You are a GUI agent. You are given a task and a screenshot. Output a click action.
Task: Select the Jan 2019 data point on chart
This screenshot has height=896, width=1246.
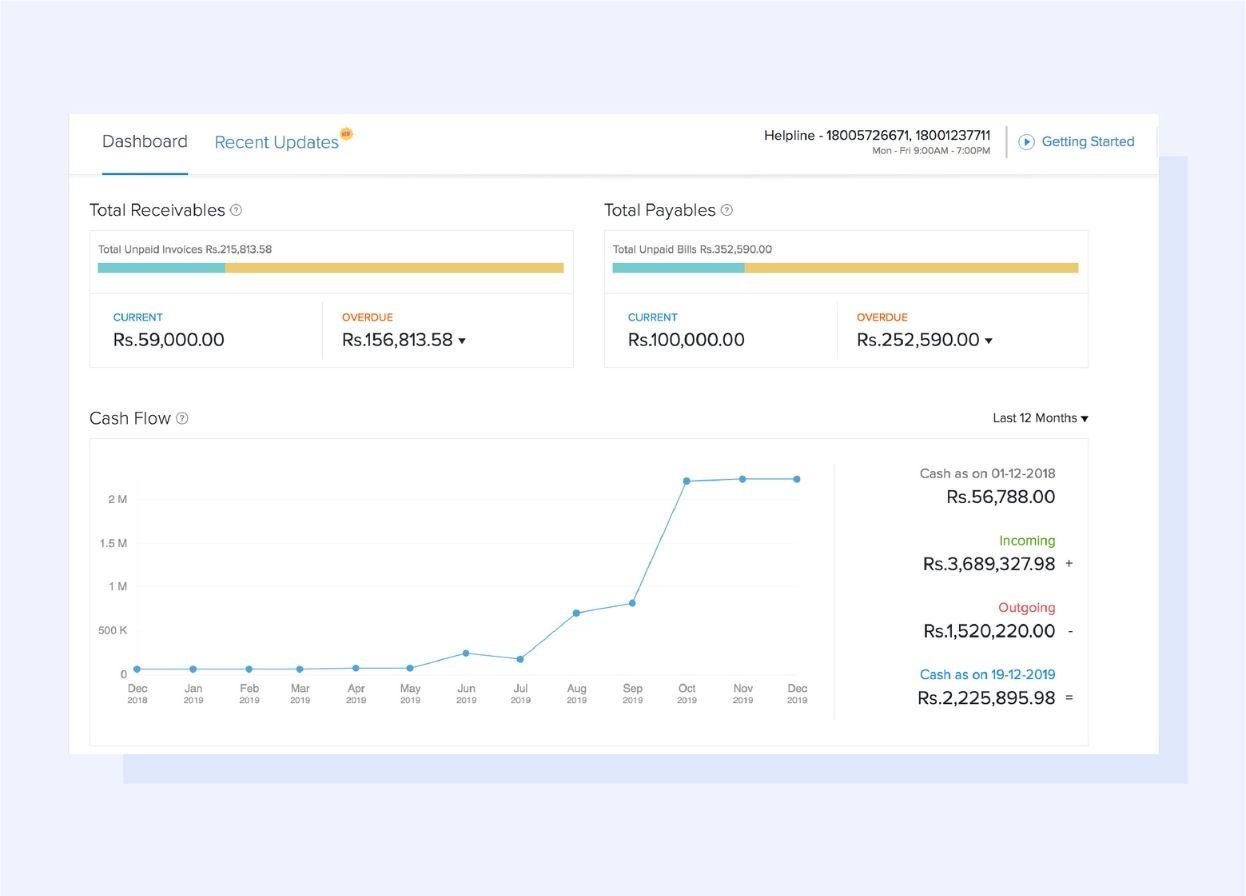(x=193, y=669)
